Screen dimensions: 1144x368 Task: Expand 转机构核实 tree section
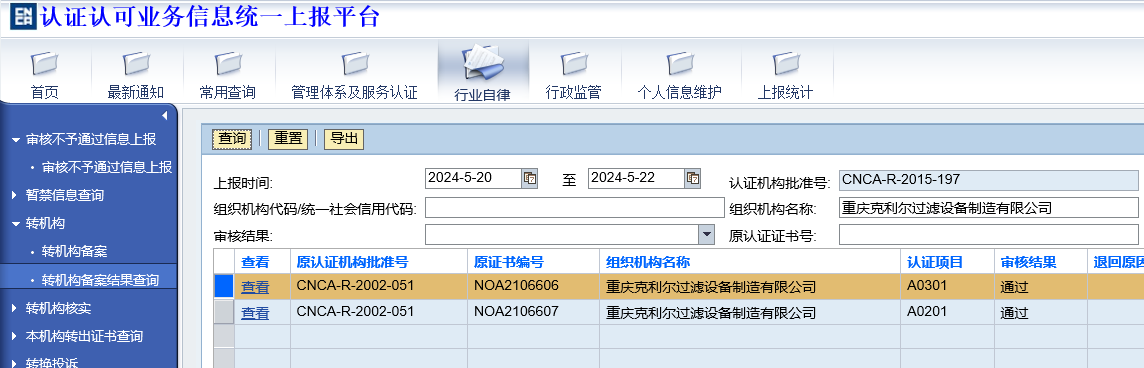coord(15,308)
